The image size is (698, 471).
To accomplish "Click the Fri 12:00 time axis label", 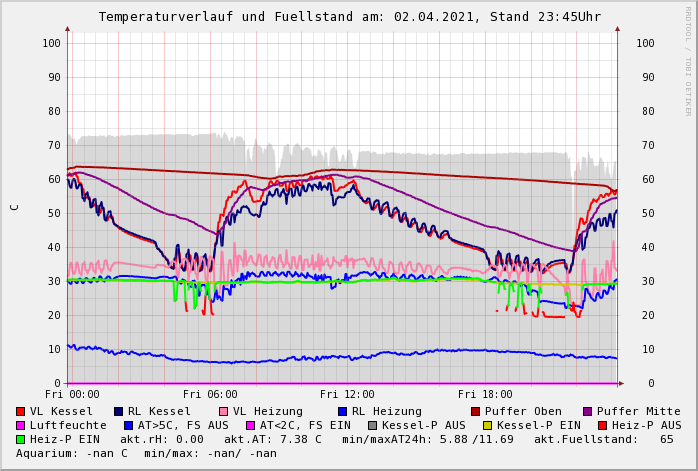I will click(347, 394).
